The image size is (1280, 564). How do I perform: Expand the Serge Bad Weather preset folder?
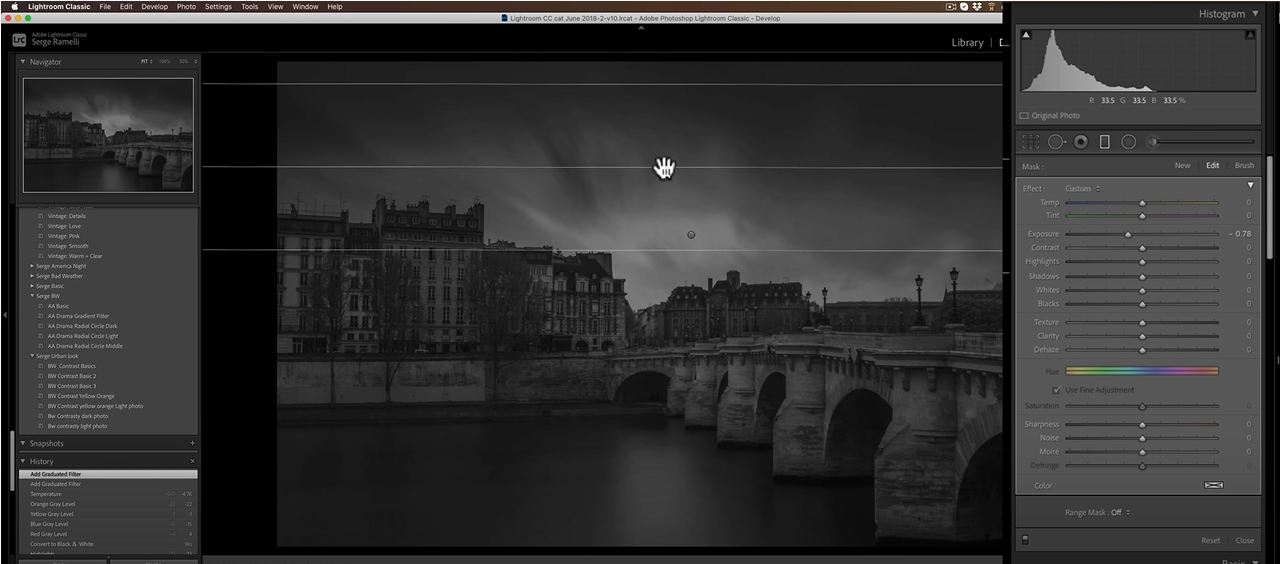tap(32, 276)
